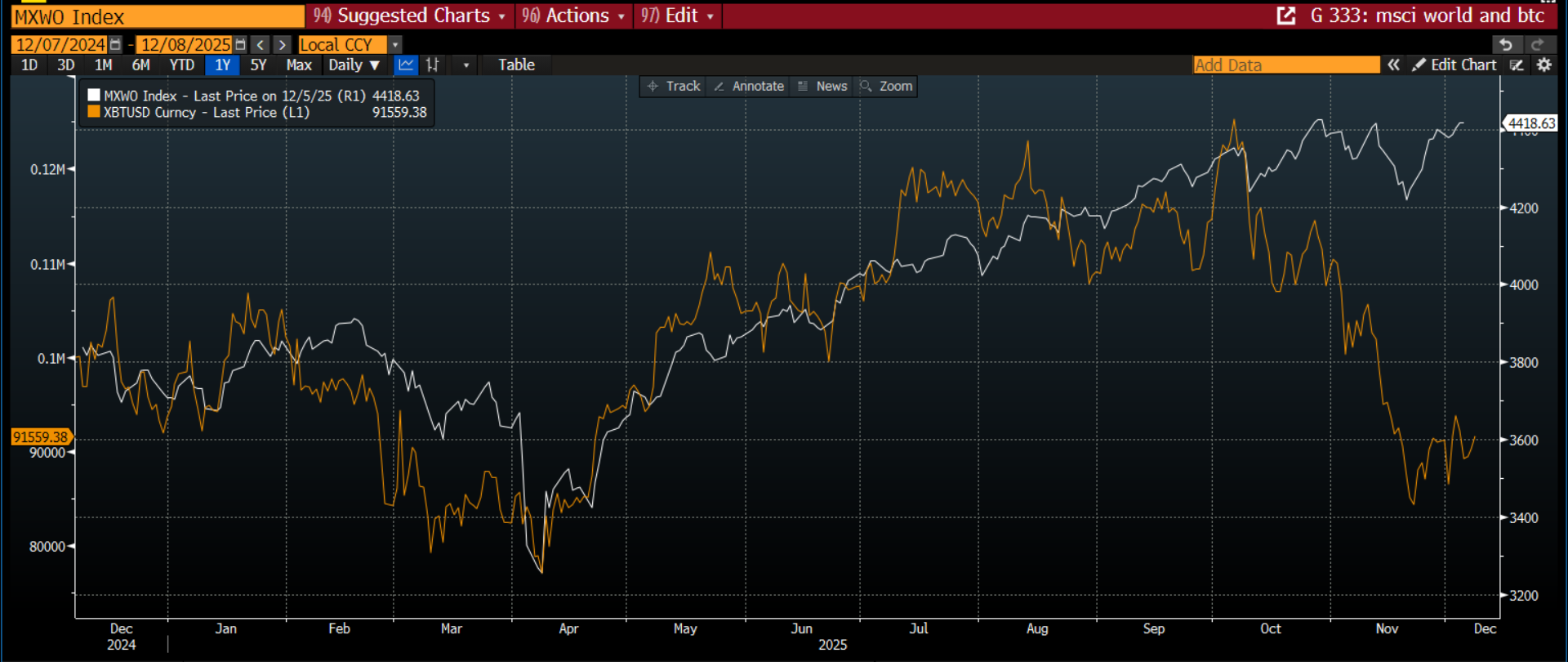This screenshot has height=662, width=1568.
Task: Switch to the bar/candle chart icon
Action: point(433,65)
